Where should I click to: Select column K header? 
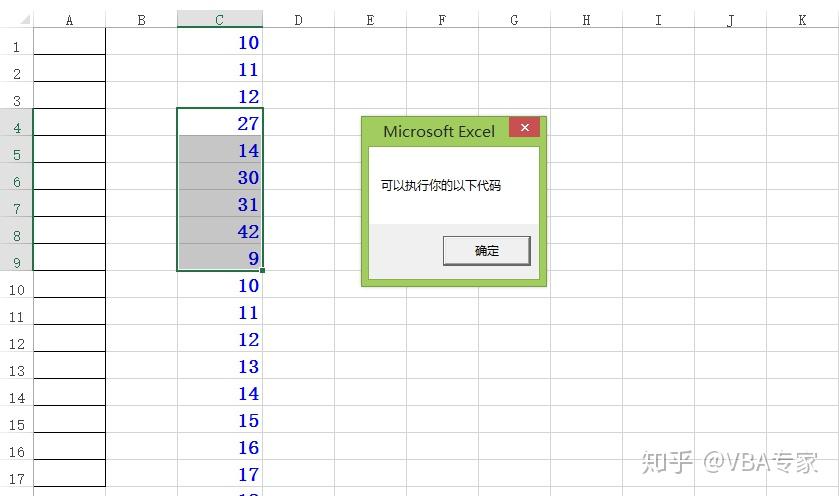[x=802, y=20]
